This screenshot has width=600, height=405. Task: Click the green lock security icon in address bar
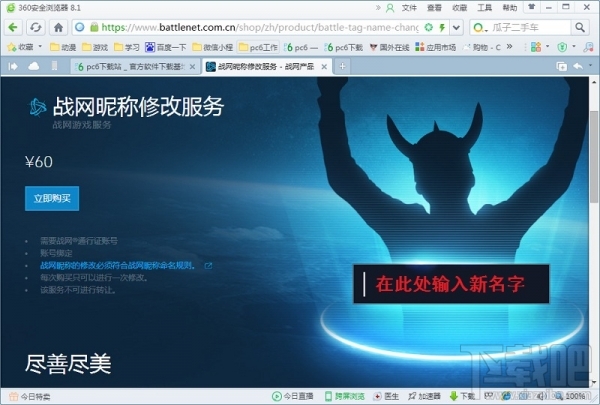(x=94, y=27)
